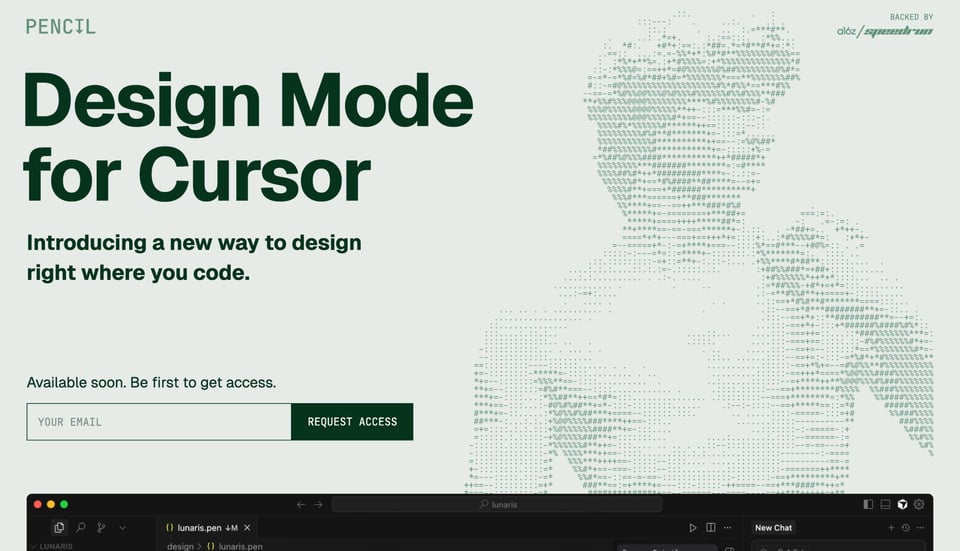Go forward with the right arrow
This screenshot has height=551, width=960.
coord(318,504)
